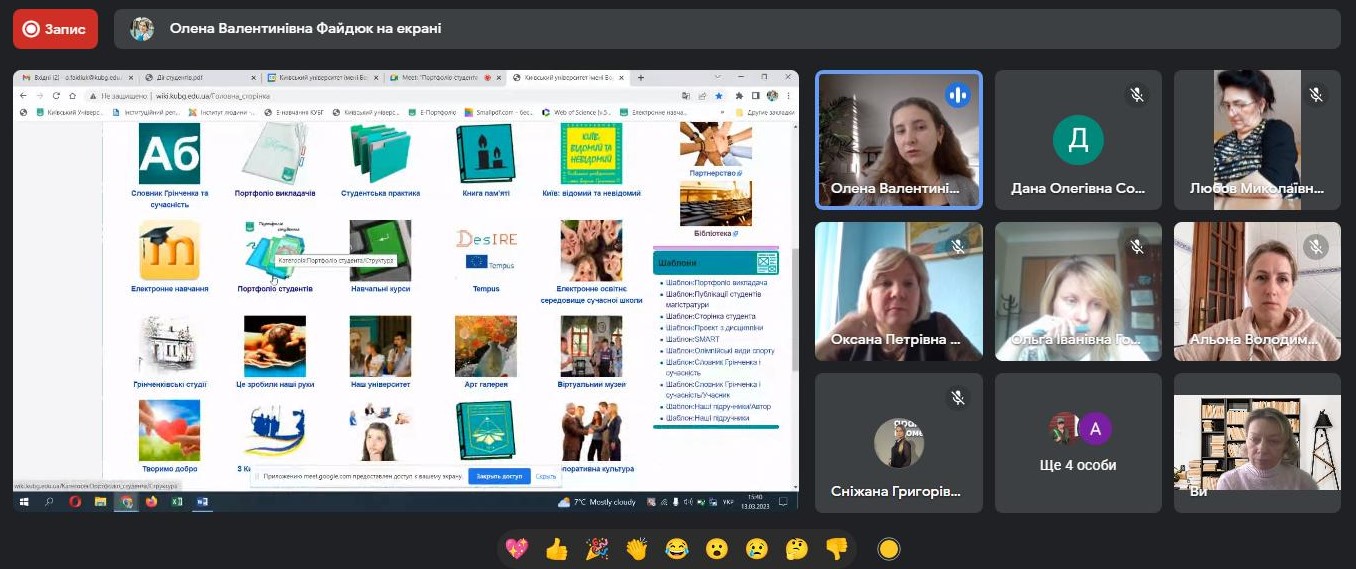Send the laughing with tears emoji reaction
This screenshot has height=569, width=1356.
(677, 548)
